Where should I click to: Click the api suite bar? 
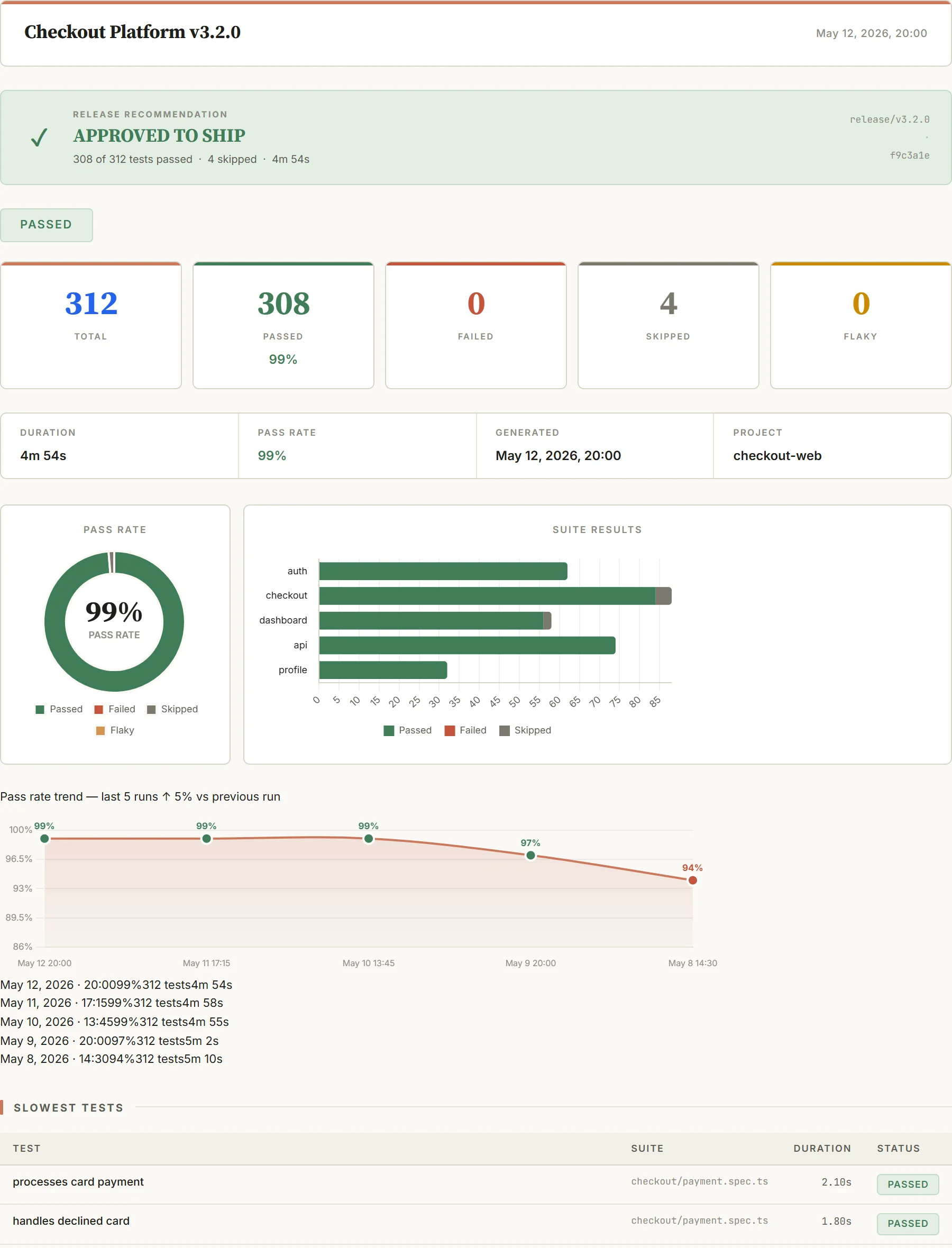[468, 645]
